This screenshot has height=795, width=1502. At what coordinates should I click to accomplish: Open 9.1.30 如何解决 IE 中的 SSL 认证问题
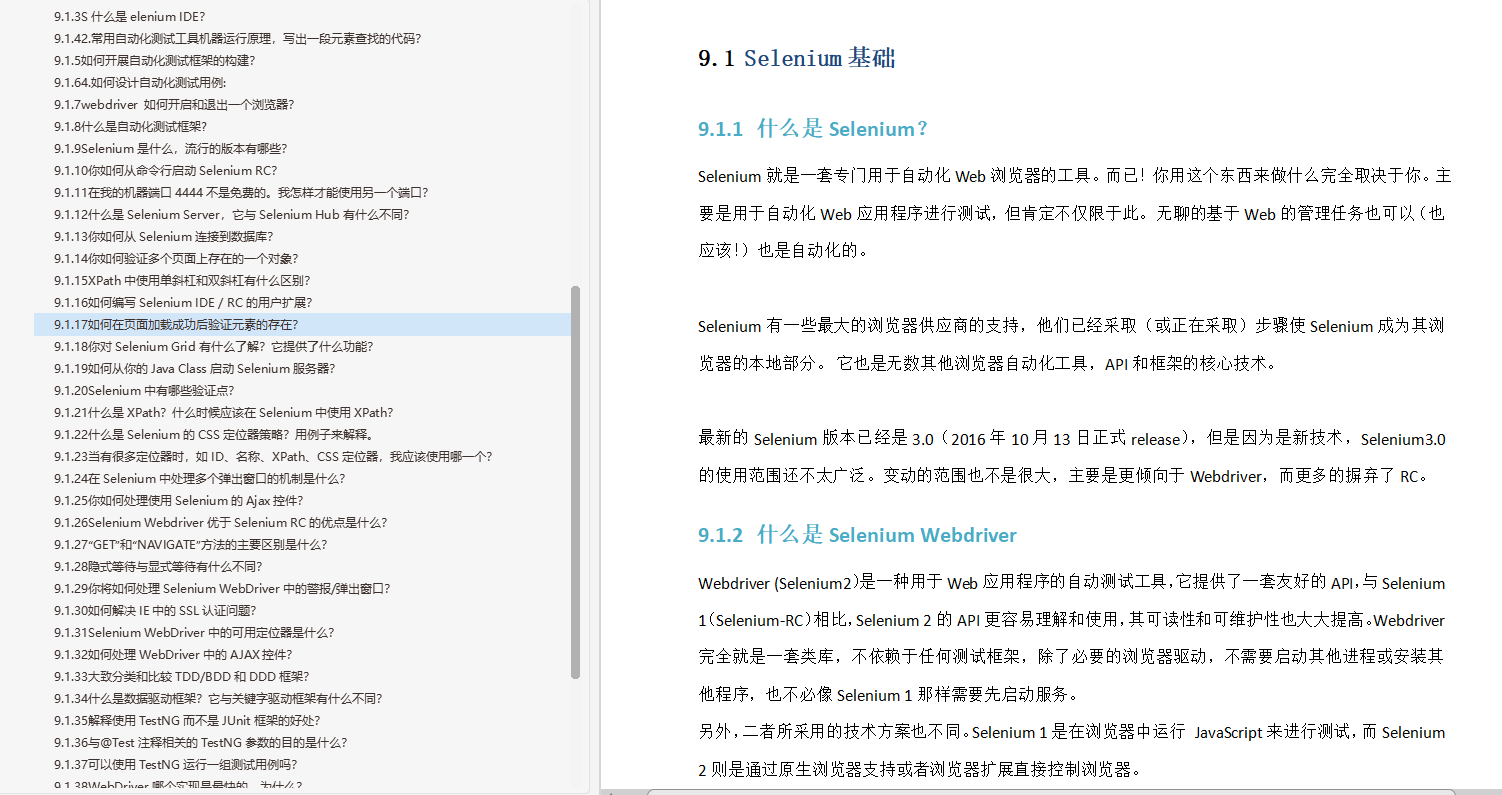tap(155, 610)
